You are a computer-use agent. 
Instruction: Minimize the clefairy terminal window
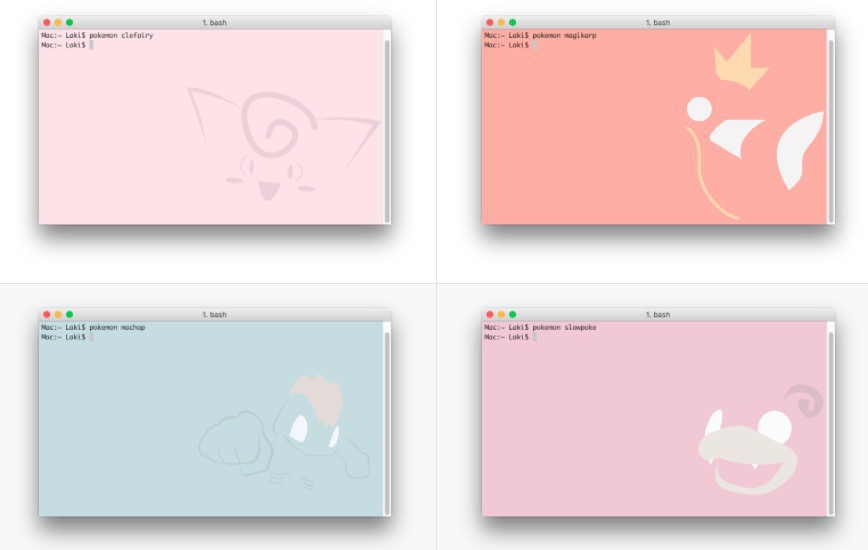pyautogui.click(x=58, y=23)
